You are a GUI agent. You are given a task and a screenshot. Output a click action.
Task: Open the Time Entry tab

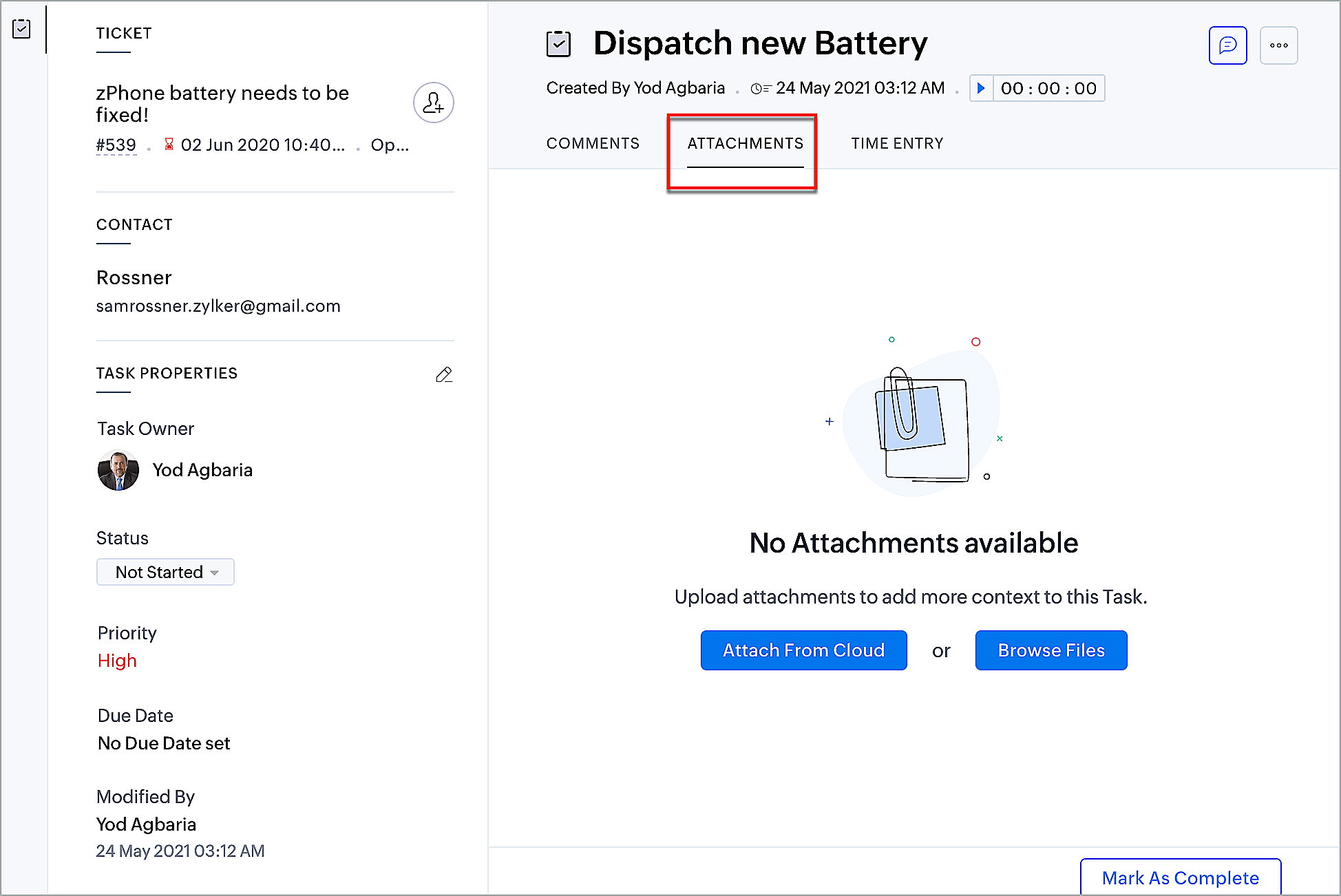897,143
